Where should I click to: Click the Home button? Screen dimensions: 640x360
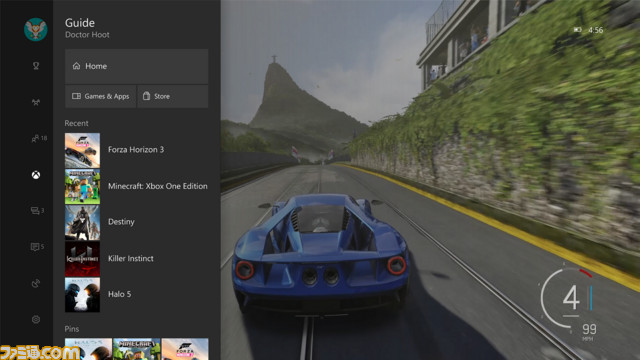click(x=136, y=66)
